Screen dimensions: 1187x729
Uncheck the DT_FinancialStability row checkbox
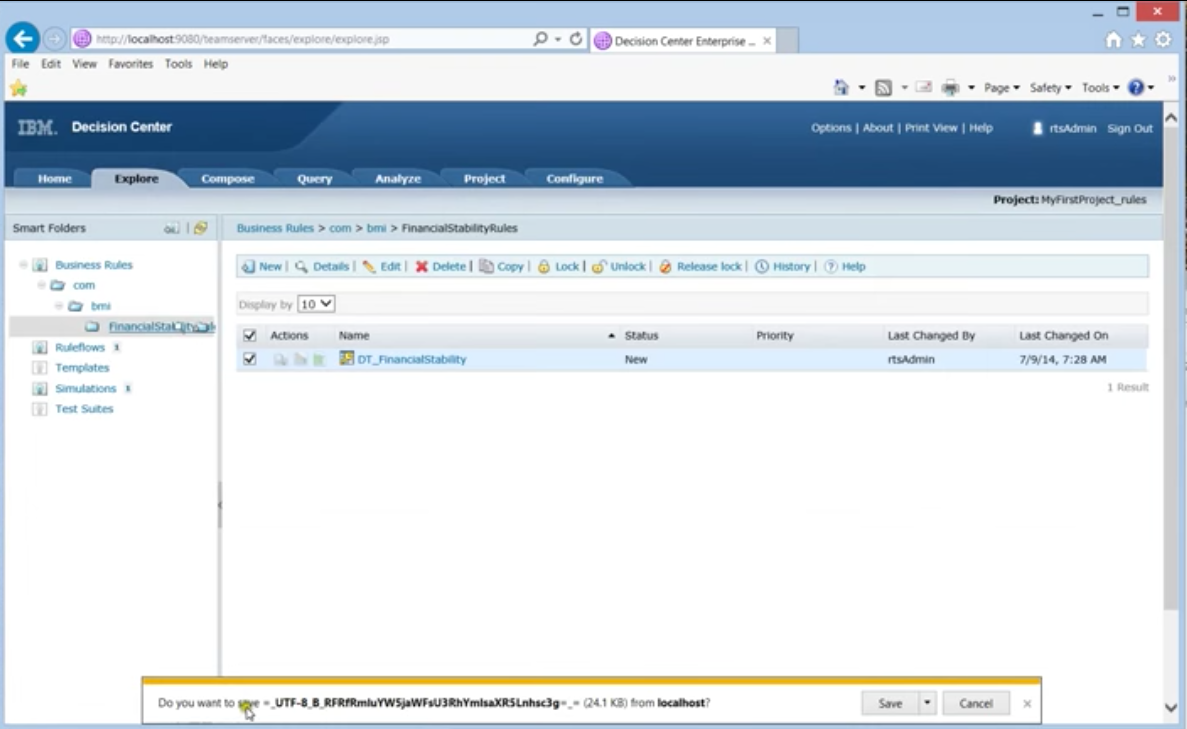250,359
